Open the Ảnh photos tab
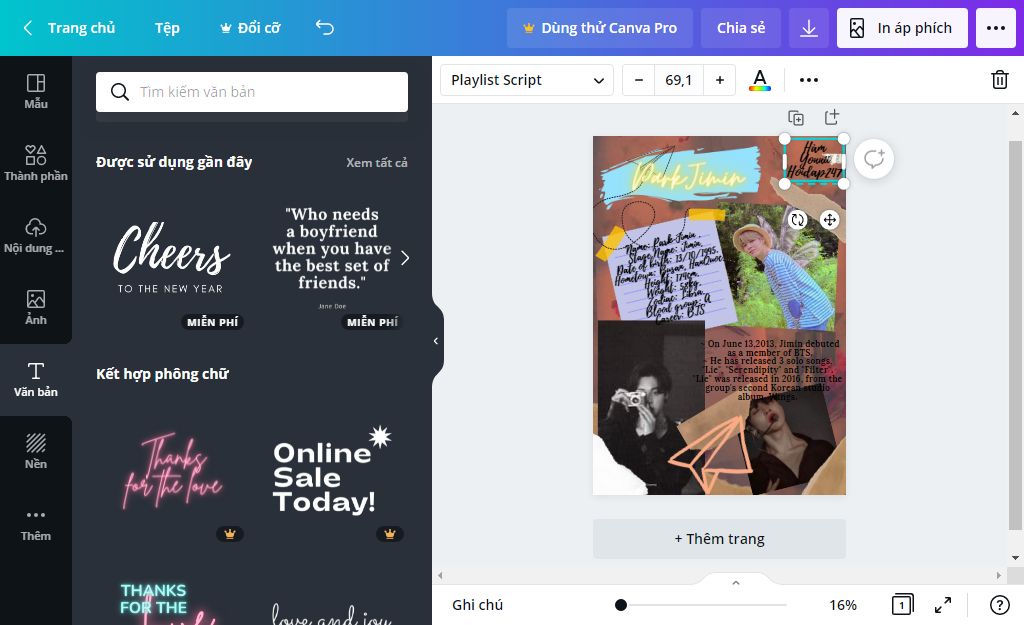The height and width of the screenshot is (625, 1024). 36,307
